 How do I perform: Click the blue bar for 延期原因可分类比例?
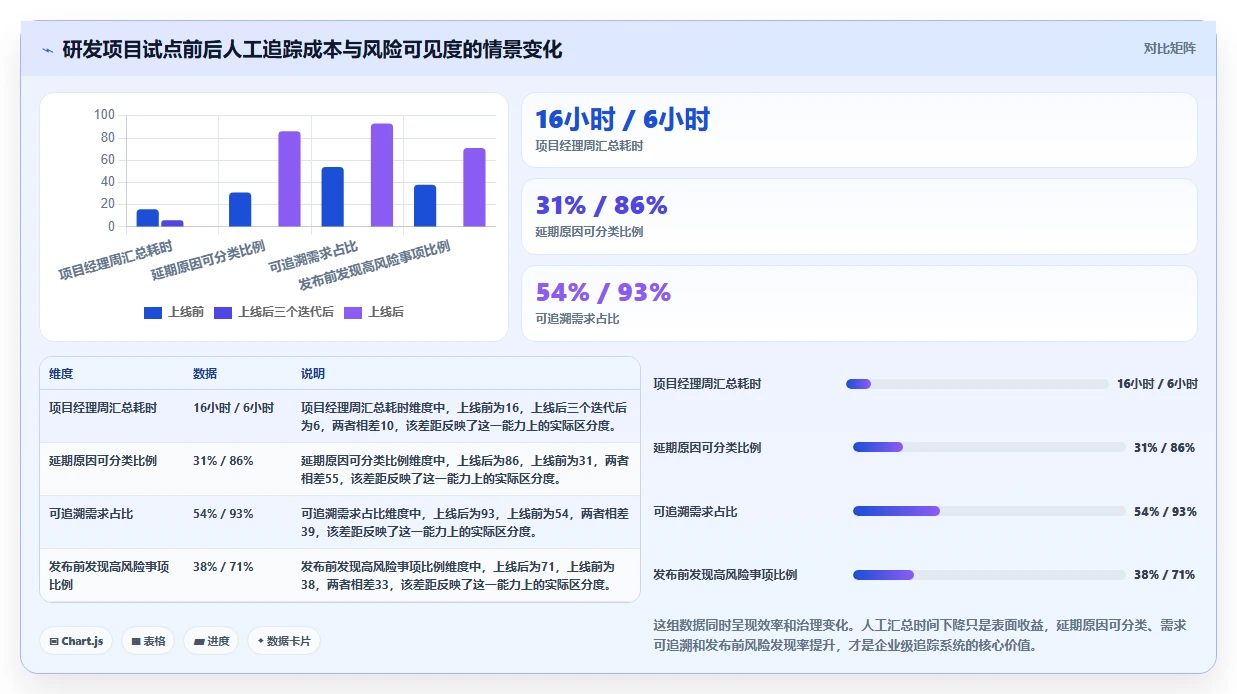tap(240, 210)
